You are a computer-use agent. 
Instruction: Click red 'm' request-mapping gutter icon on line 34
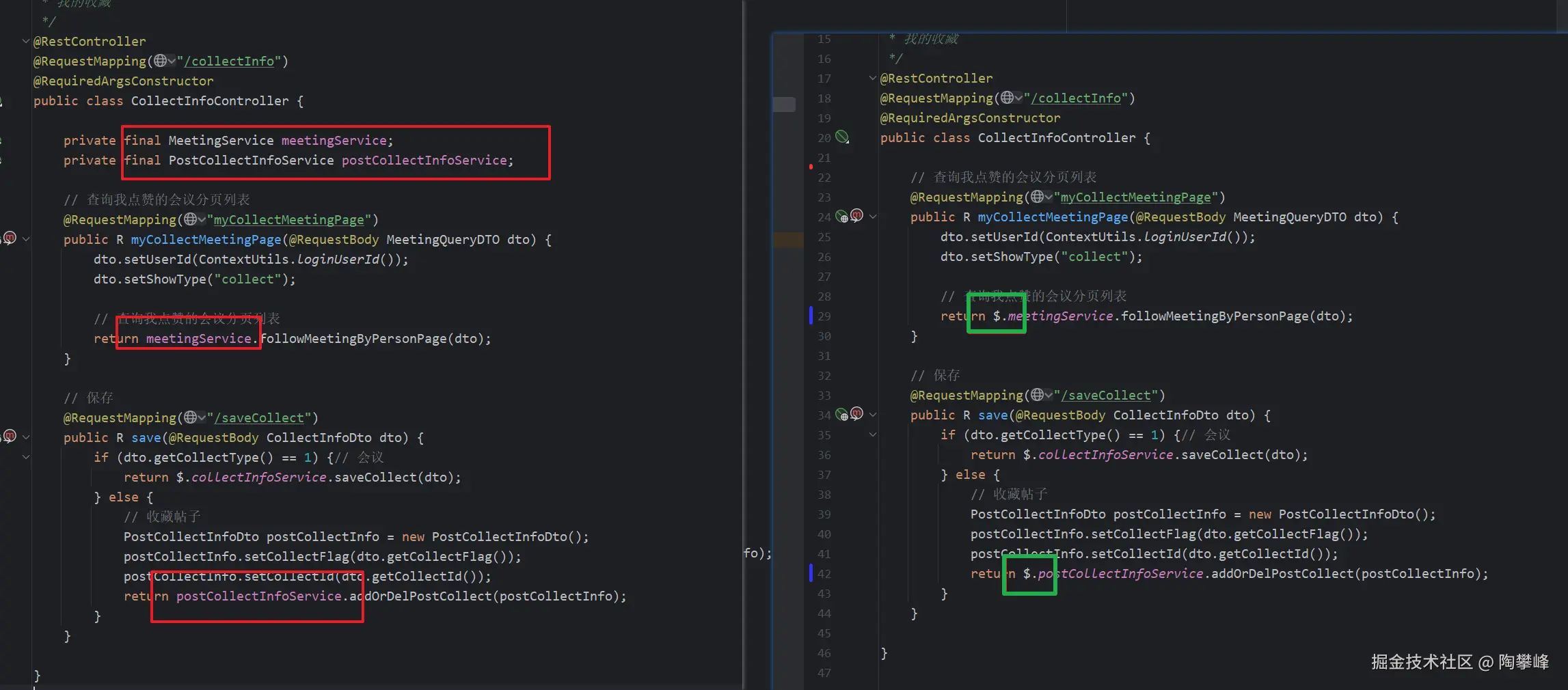(856, 414)
